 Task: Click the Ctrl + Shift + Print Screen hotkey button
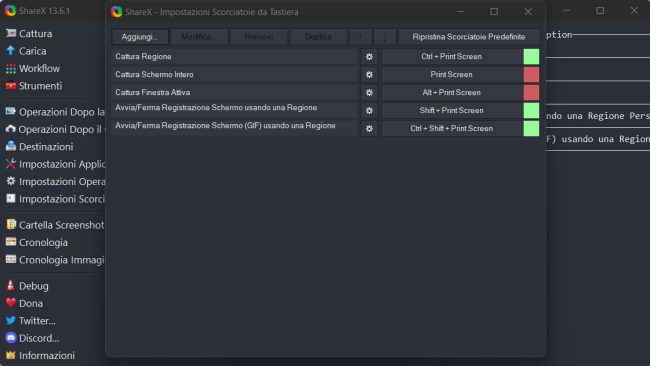452,128
